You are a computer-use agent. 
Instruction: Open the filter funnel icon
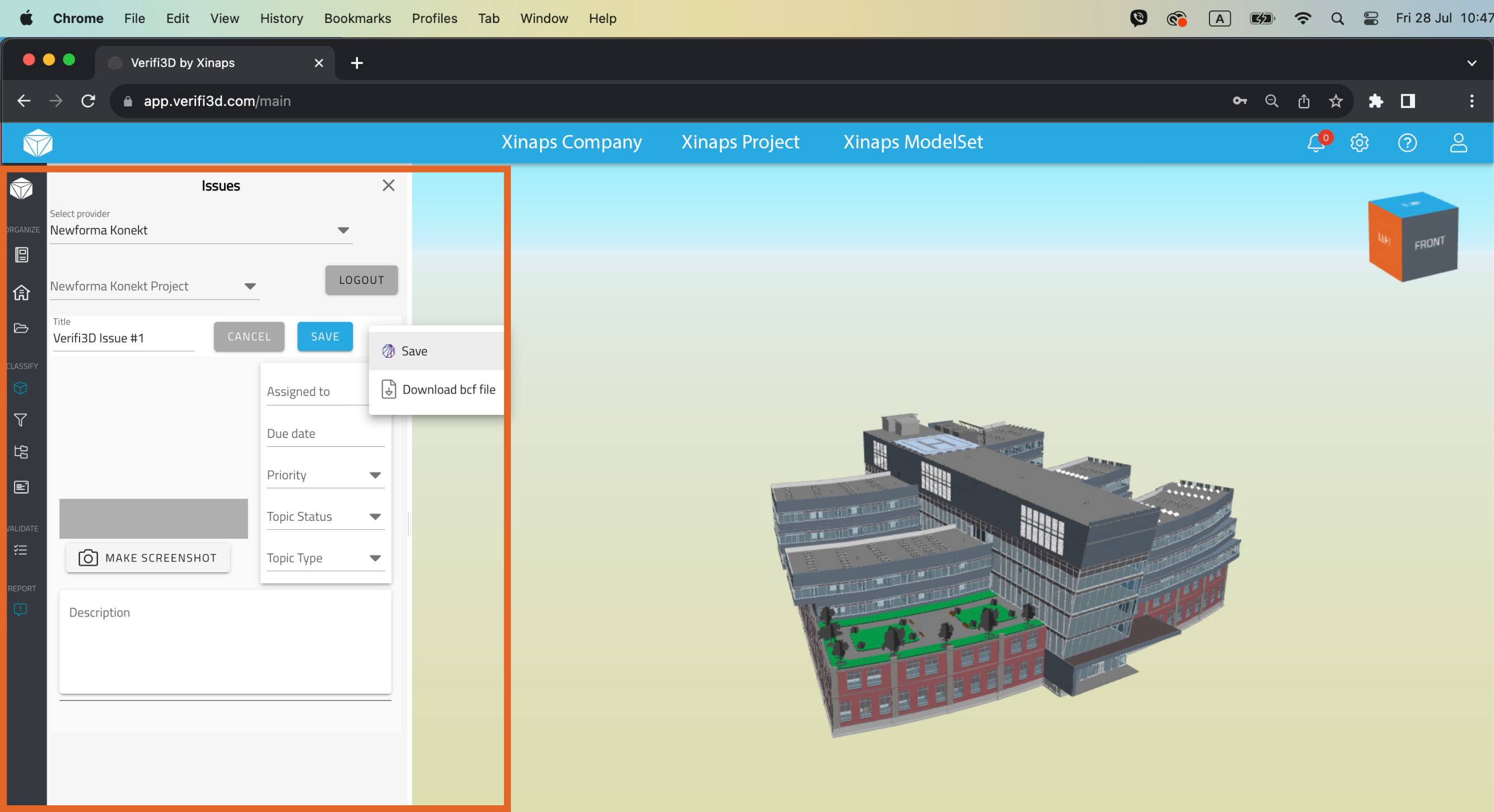click(x=21, y=420)
